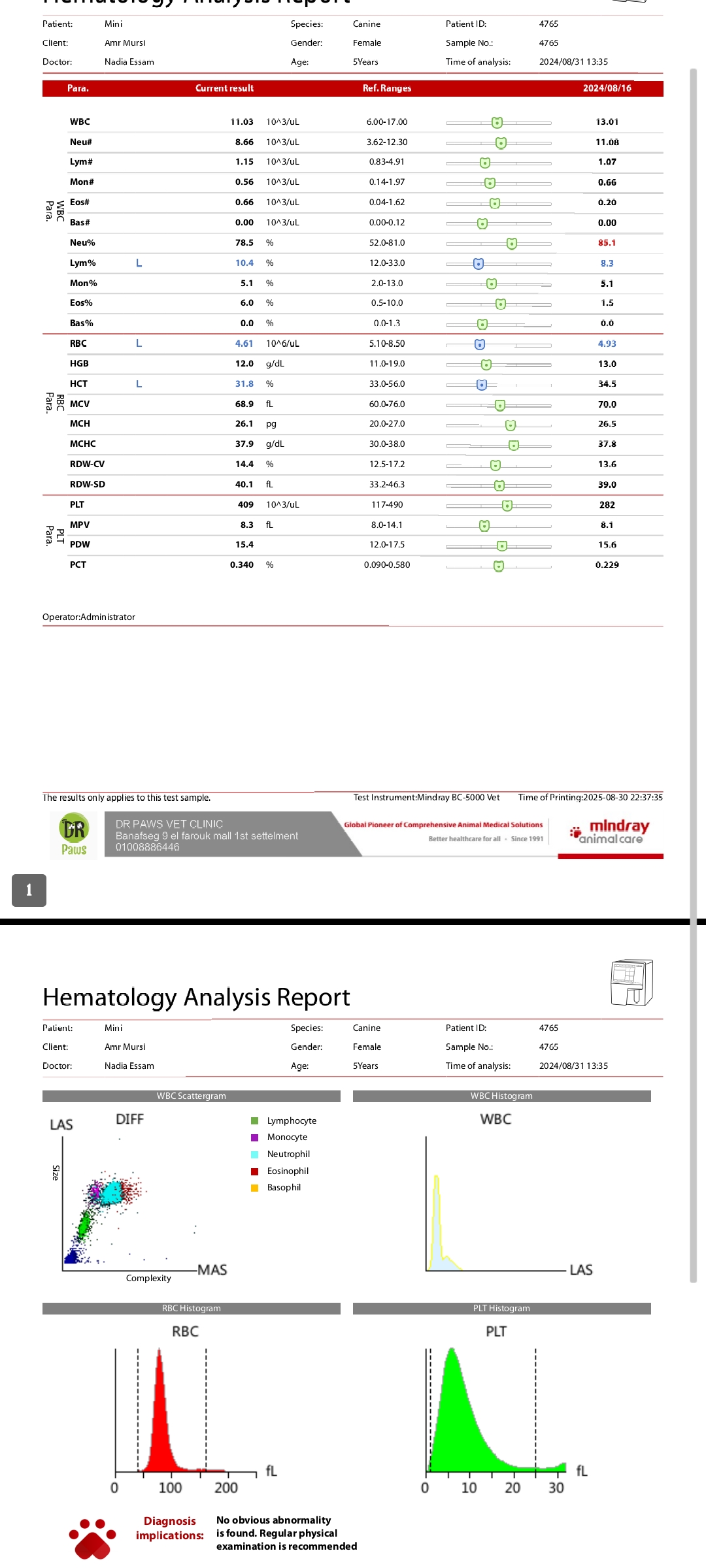The image size is (706, 1568).
Task: Click the WBC Scattergram section header
Action: [x=191, y=1096]
